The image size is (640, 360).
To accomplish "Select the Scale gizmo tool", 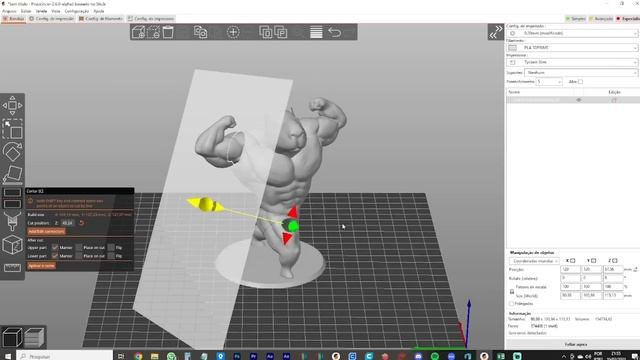I will click(x=12, y=129).
